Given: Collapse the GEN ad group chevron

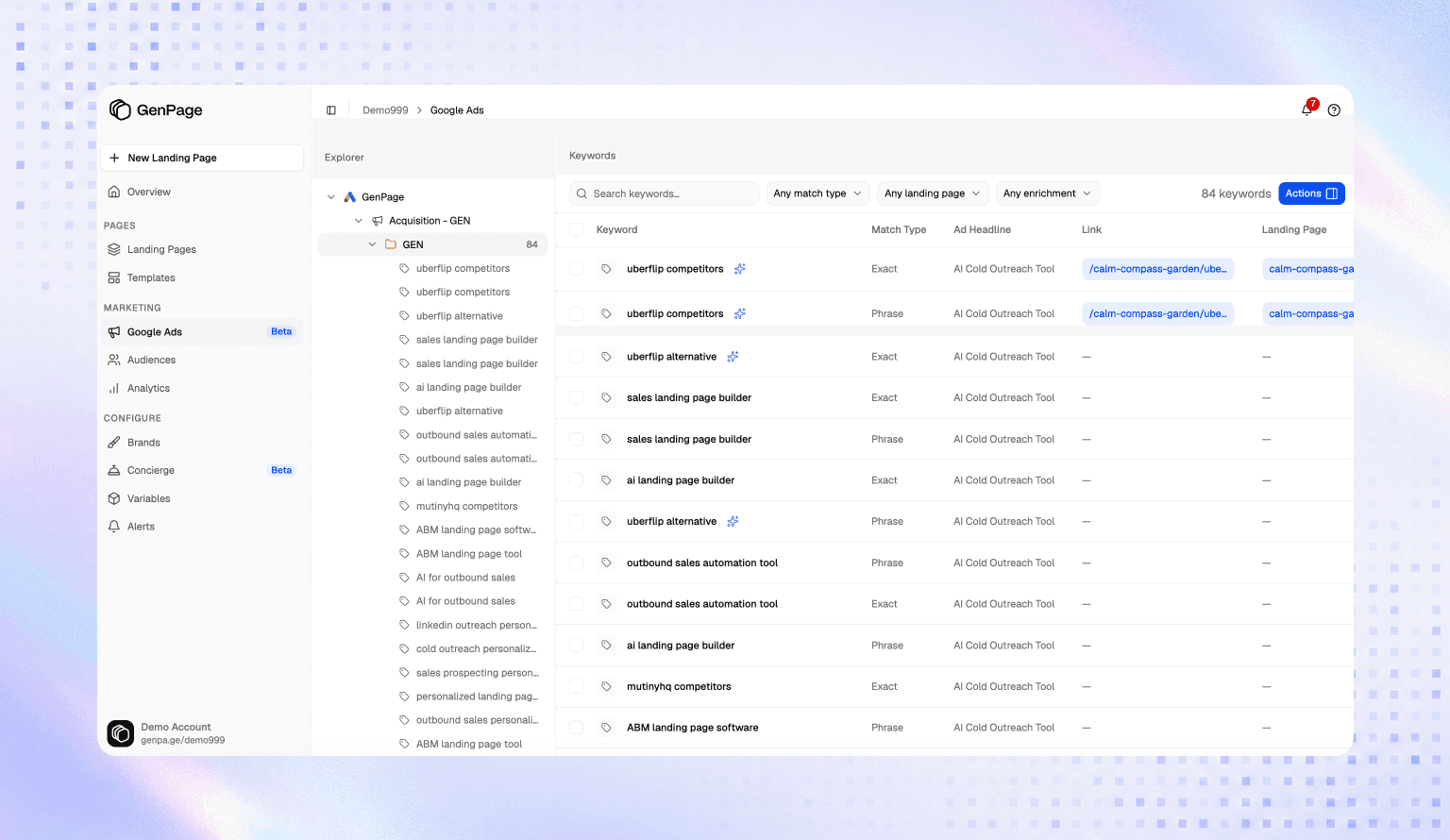Looking at the screenshot, I should point(372,244).
